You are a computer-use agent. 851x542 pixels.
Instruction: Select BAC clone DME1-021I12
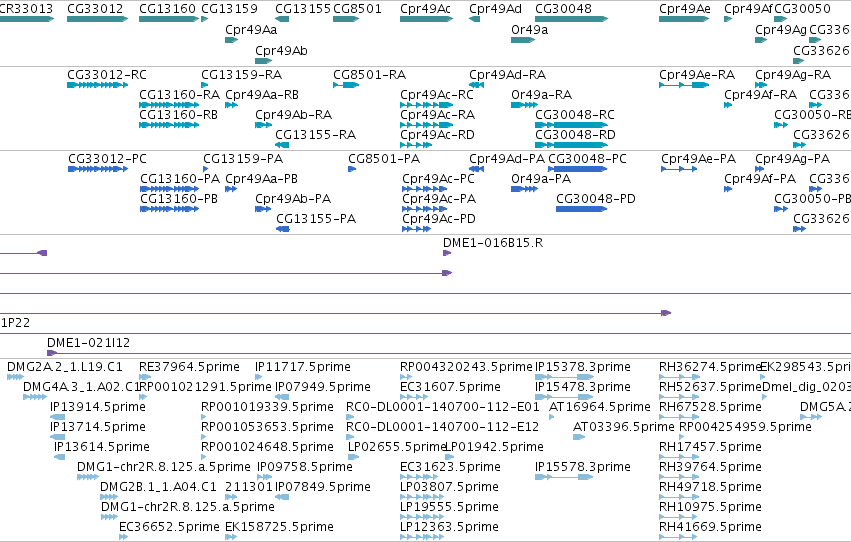(x=88, y=343)
